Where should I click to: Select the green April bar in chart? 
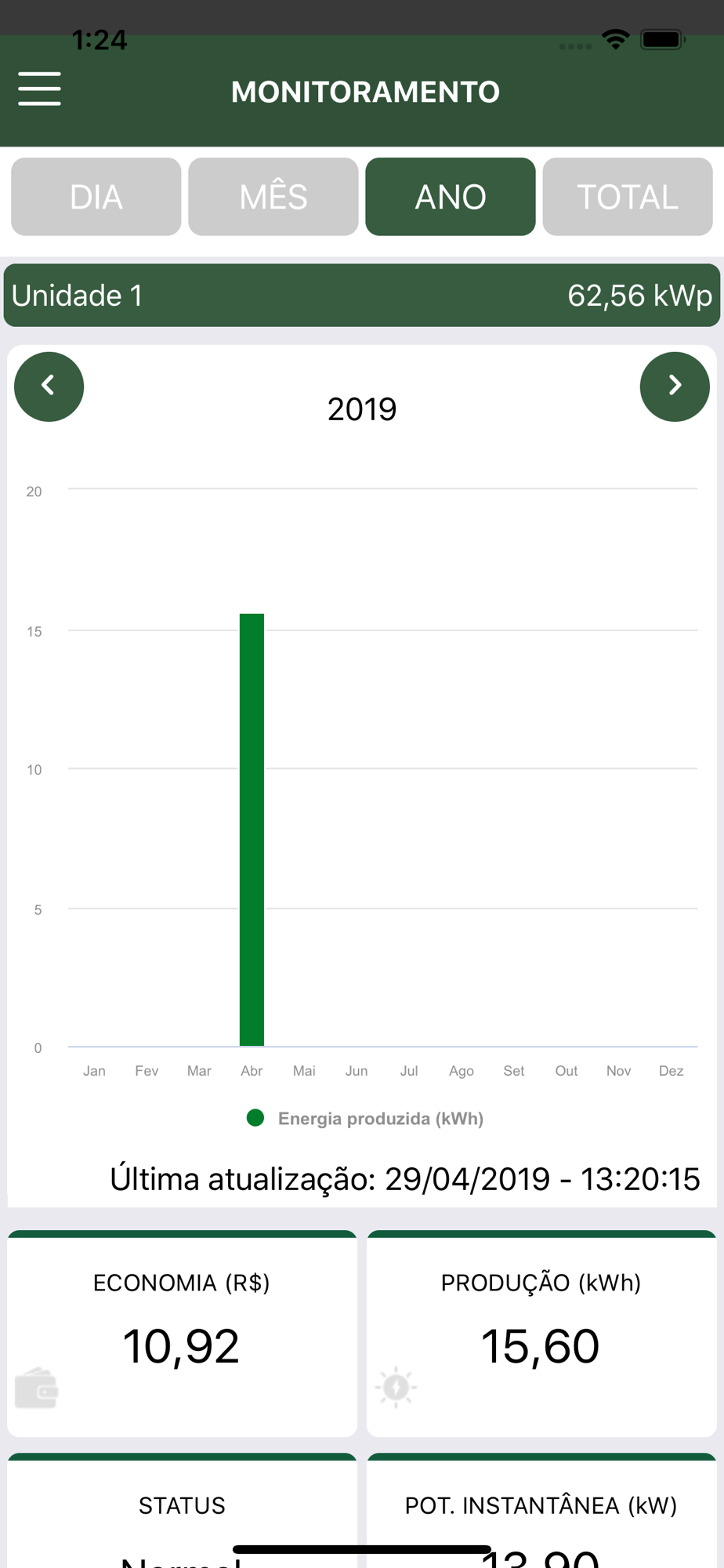[252, 829]
